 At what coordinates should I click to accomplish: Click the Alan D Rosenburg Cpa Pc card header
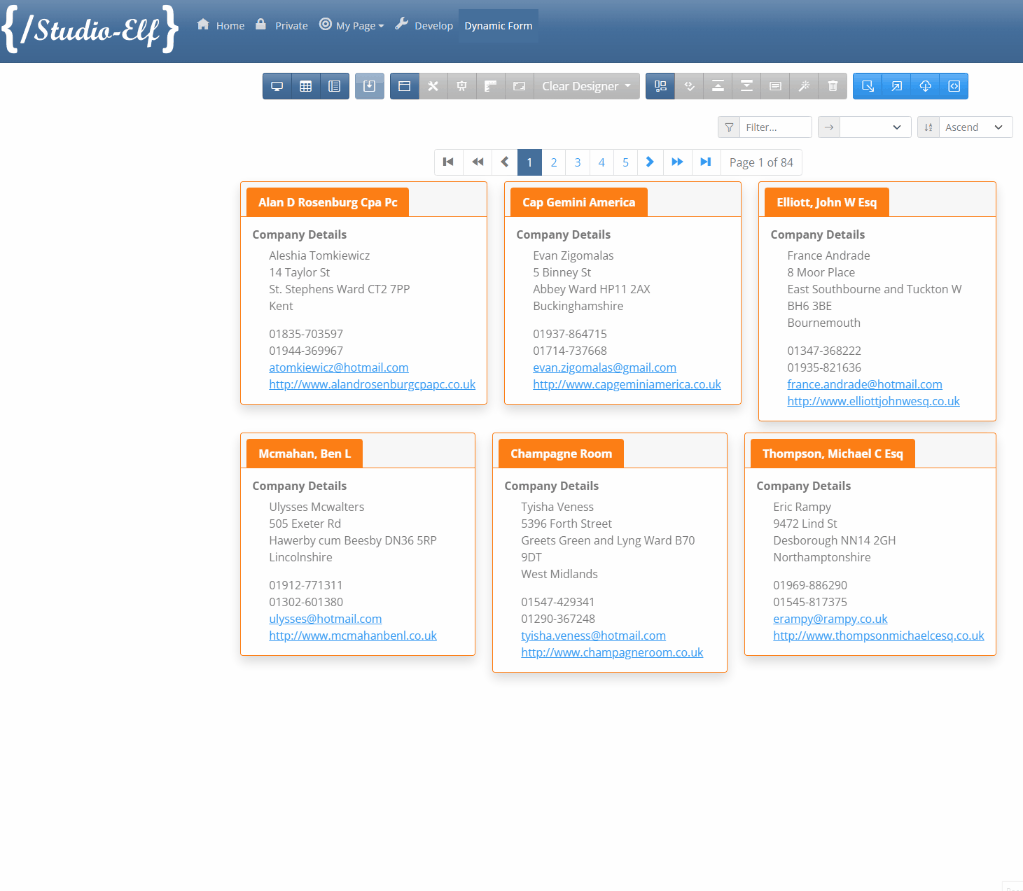tap(328, 202)
